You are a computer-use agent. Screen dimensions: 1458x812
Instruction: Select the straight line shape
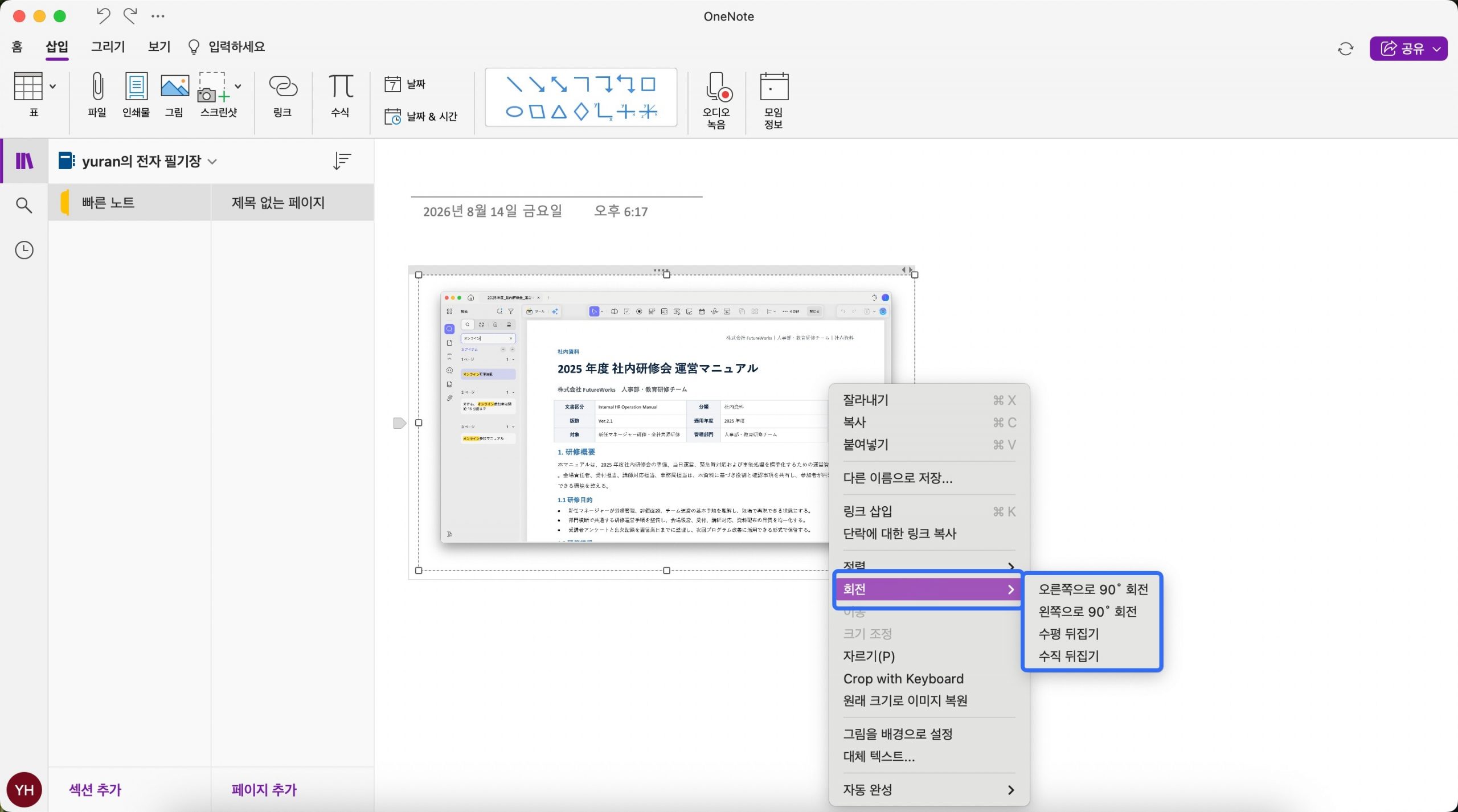(514, 84)
